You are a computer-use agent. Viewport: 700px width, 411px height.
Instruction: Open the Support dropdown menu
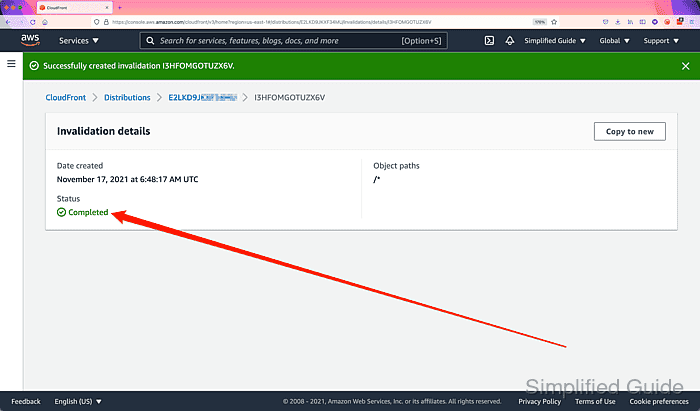pos(661,41)
